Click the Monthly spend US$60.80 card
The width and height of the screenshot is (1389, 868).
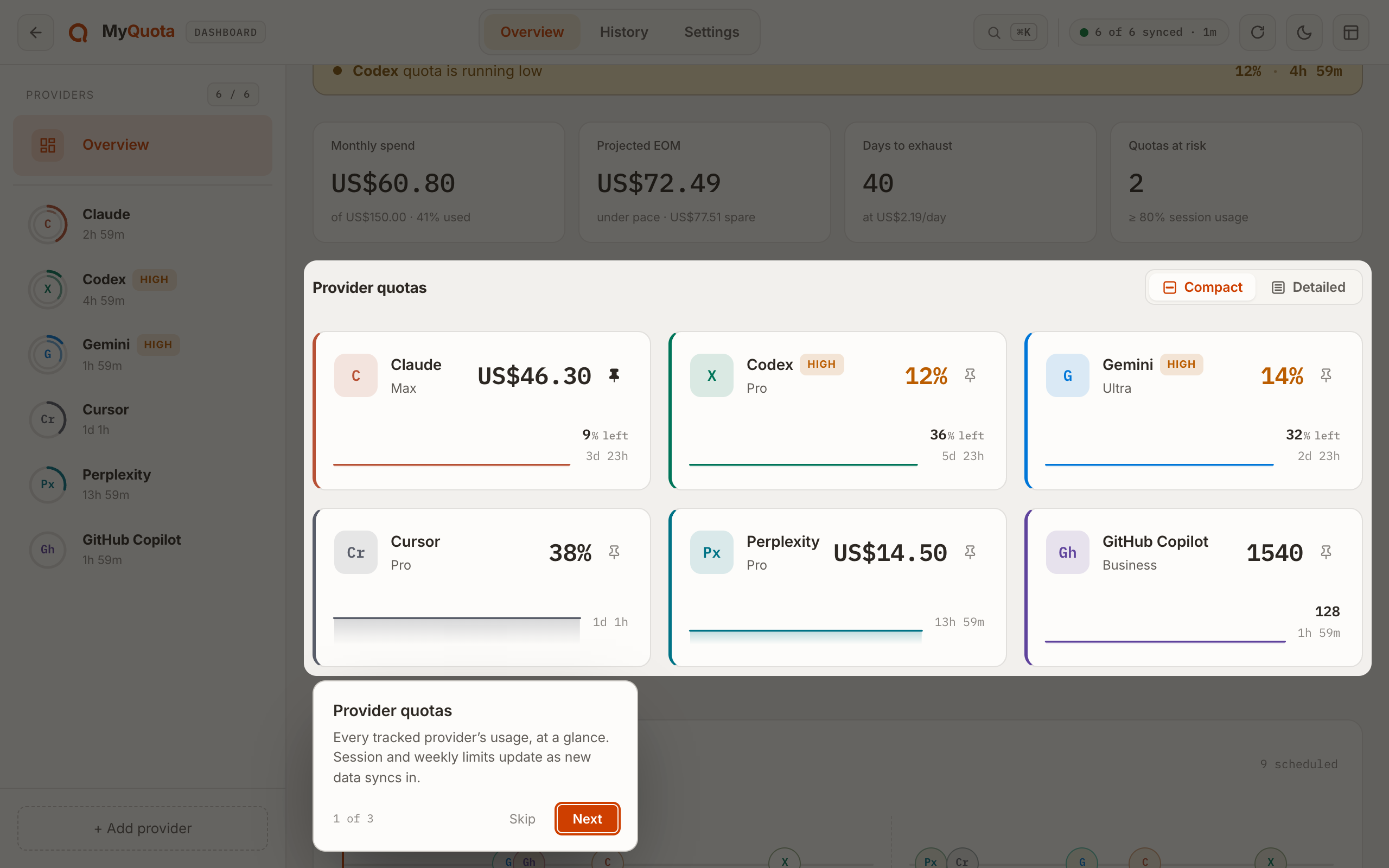pyautogui.click(x=438, y=182)
